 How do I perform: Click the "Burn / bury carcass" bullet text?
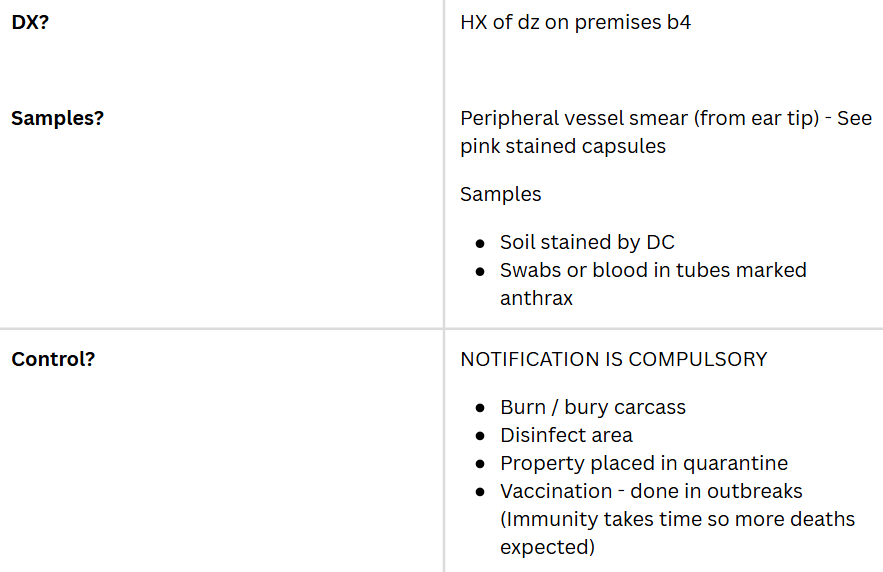pyautogui.click(x=593, y=407)
